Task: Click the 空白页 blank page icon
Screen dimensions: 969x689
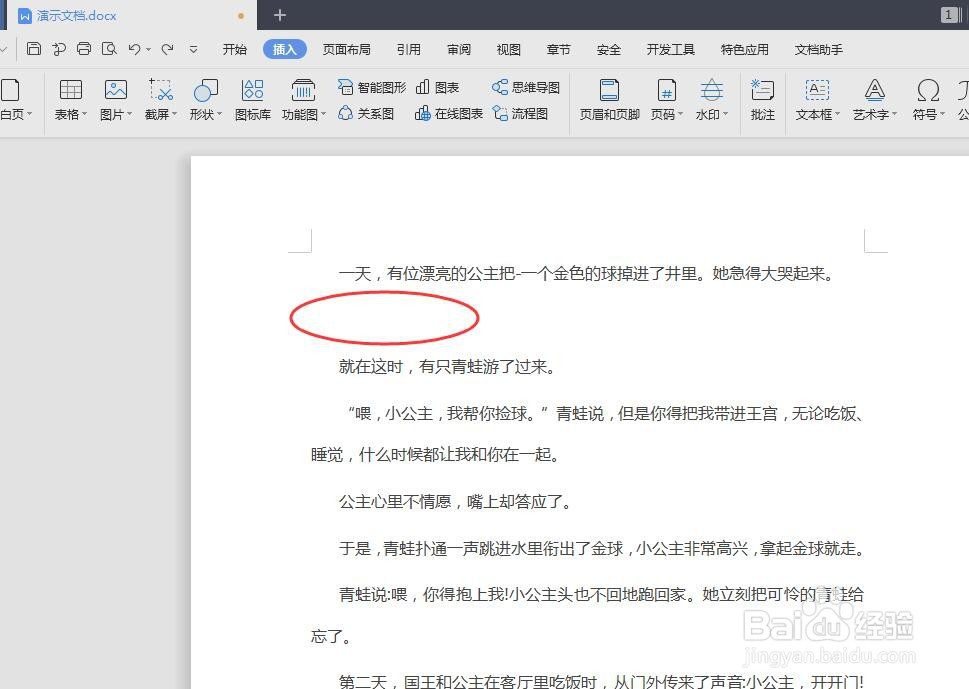Action: (10, 90)
